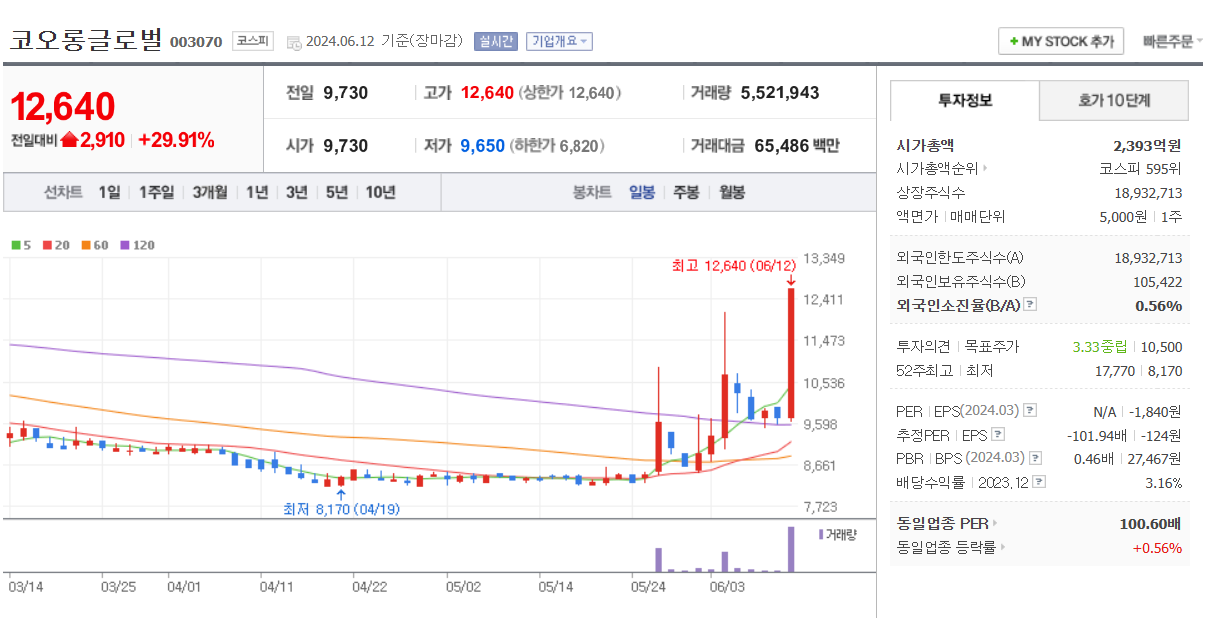The width and height of the screenshot is (1206, 618).
Task: Select the 5년 line chart period
Action: click(x=337, y=192)
